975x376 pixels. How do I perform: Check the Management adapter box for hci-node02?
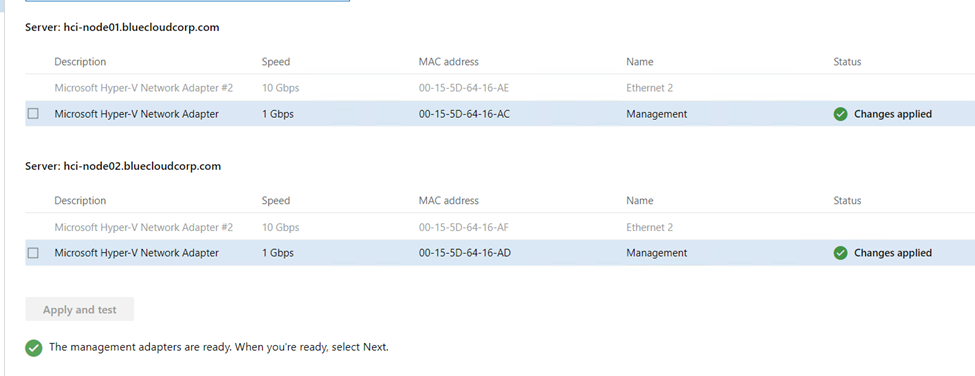tap(33, 253)
